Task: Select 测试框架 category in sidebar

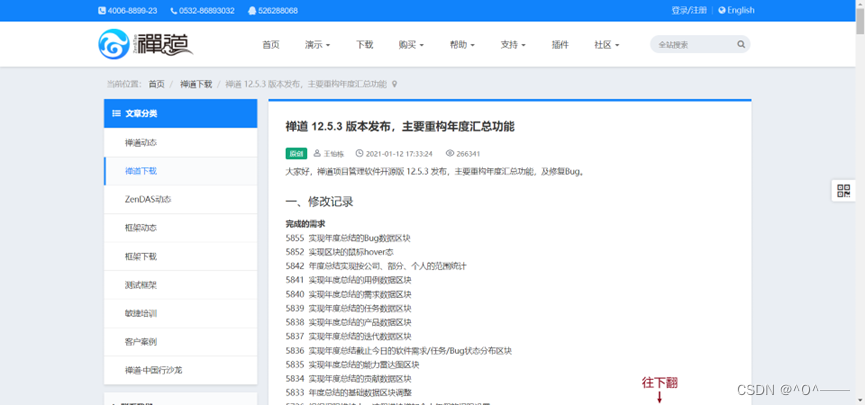Action: (x=180, y=285)
